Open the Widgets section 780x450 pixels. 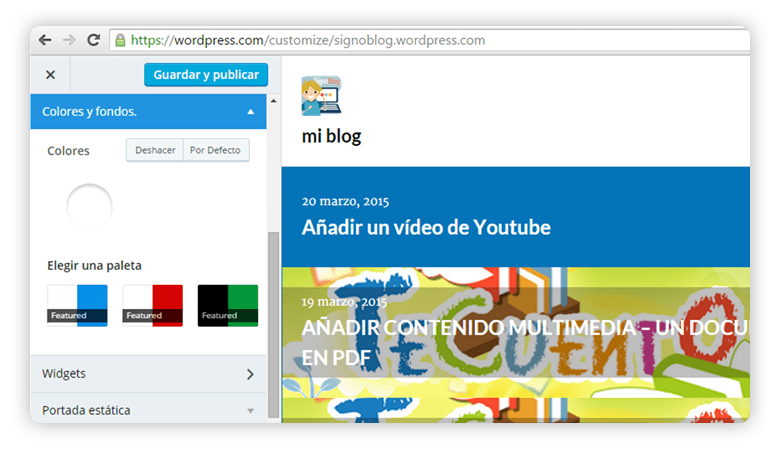pos(148,374)
